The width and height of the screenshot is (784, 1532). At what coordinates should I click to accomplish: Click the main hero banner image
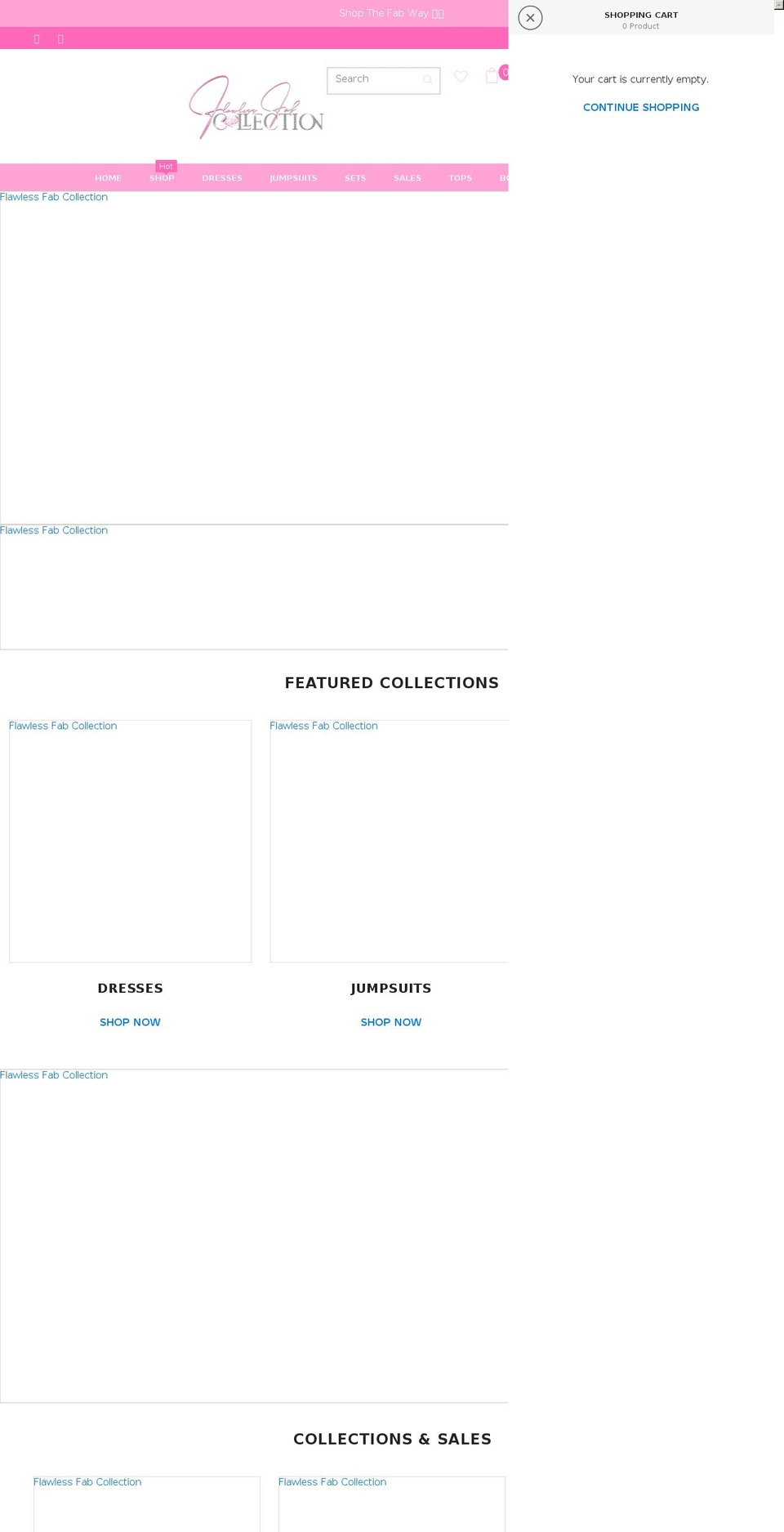pyautogui.click(x=254, y=358)
